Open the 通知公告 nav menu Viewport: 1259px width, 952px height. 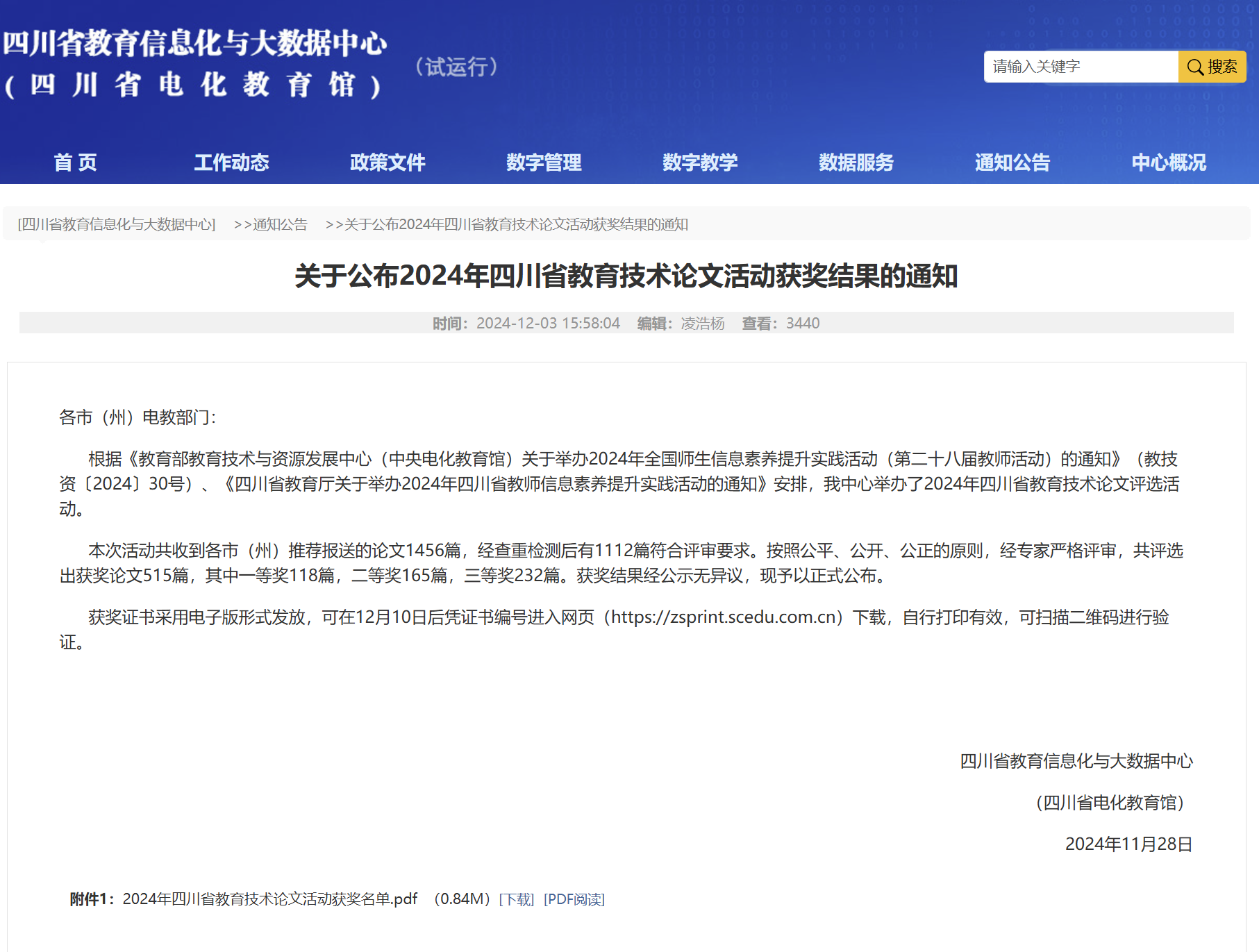(1012, 162)
